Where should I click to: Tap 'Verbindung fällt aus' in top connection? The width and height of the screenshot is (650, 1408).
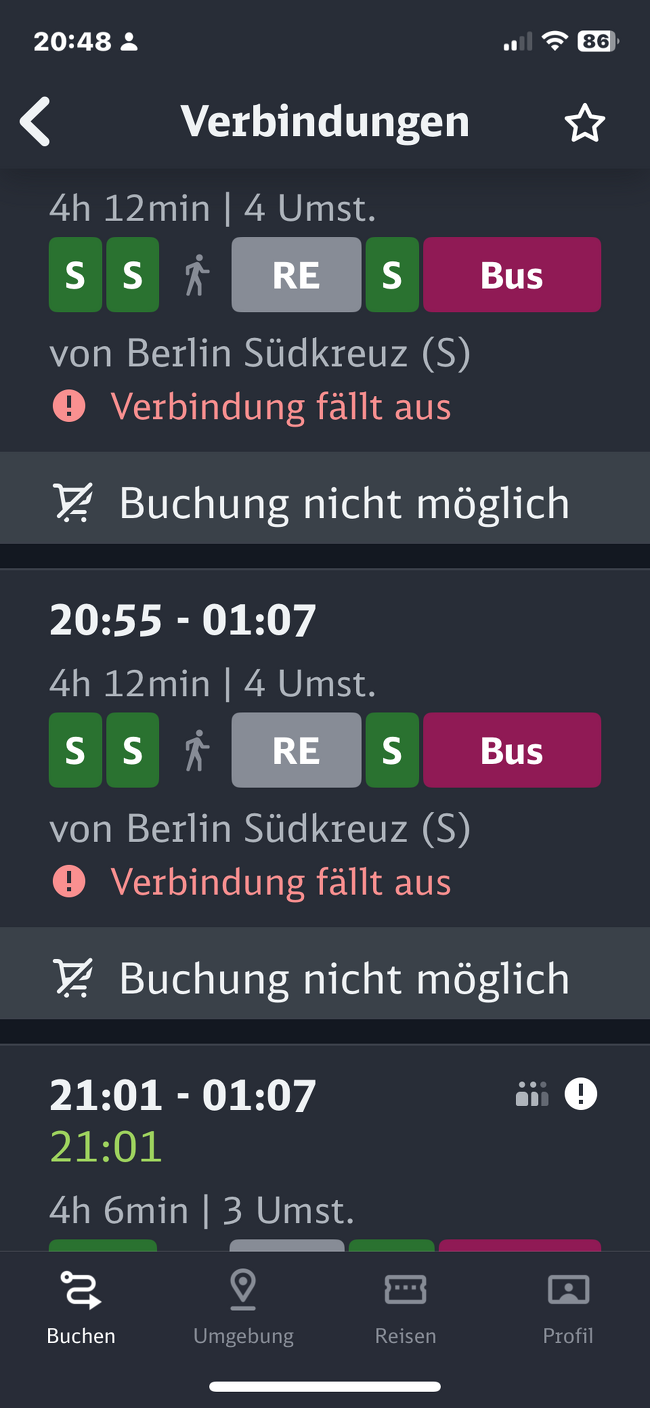[281, 407]
